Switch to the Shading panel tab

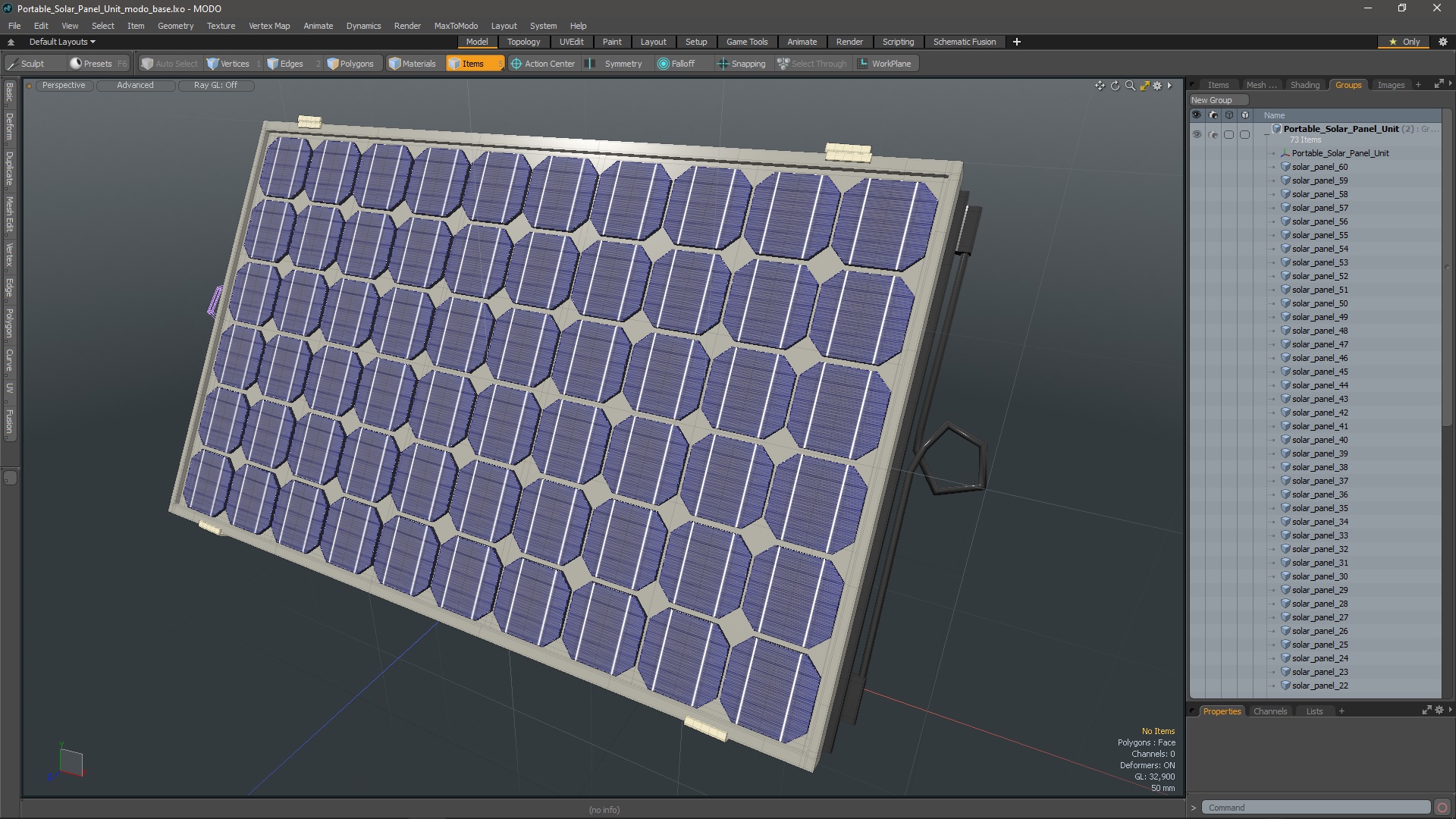coord(1304,85)
